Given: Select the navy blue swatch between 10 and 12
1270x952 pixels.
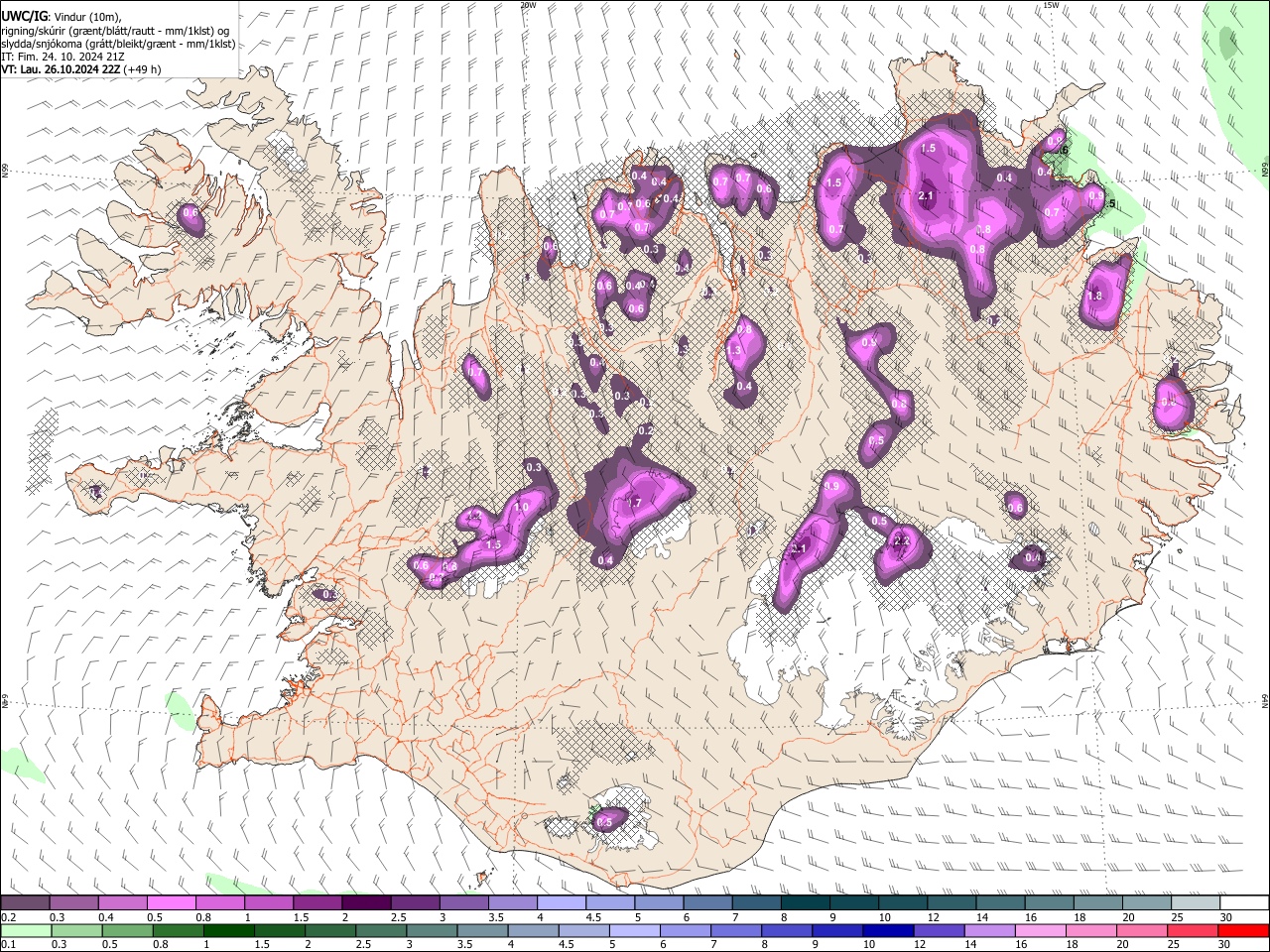Looking at the screenshot, I should [x=888, y=931].
